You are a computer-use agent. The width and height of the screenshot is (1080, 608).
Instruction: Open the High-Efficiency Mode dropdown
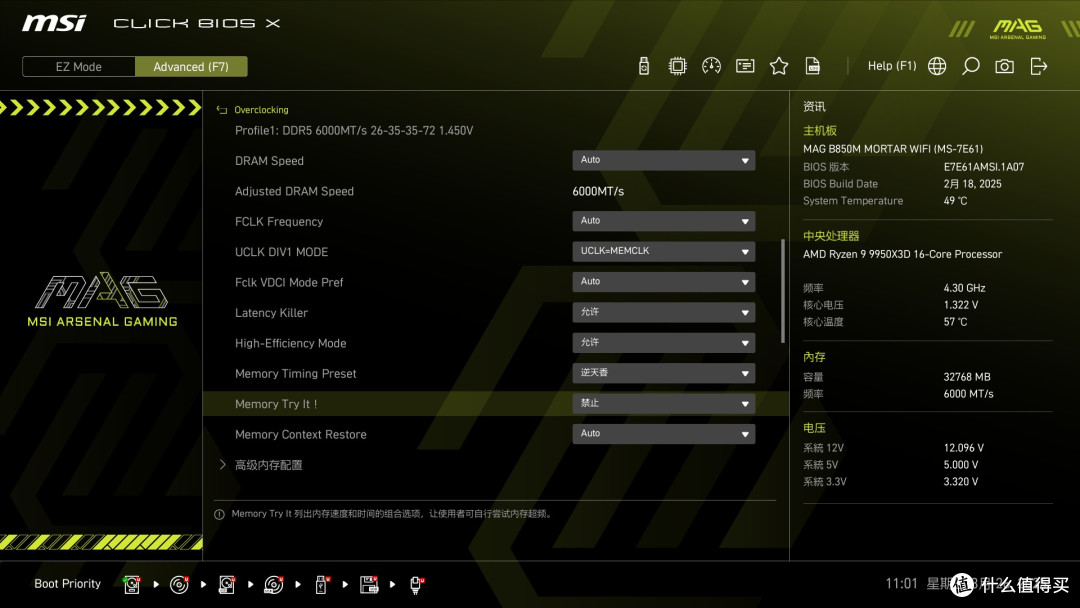click(663, 343)
